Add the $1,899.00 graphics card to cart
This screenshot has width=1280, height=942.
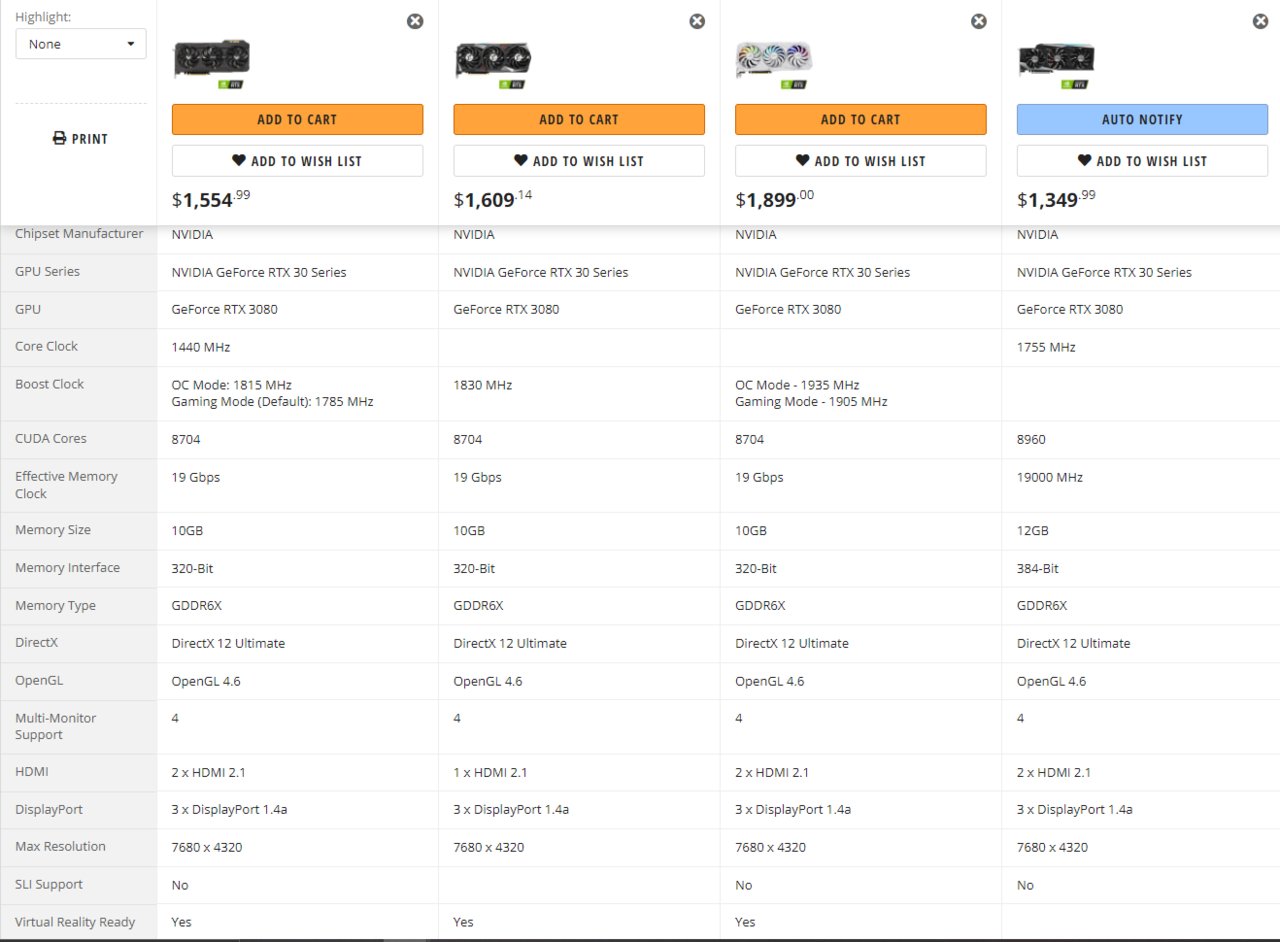pyautogui.click(x=861, y=119)
